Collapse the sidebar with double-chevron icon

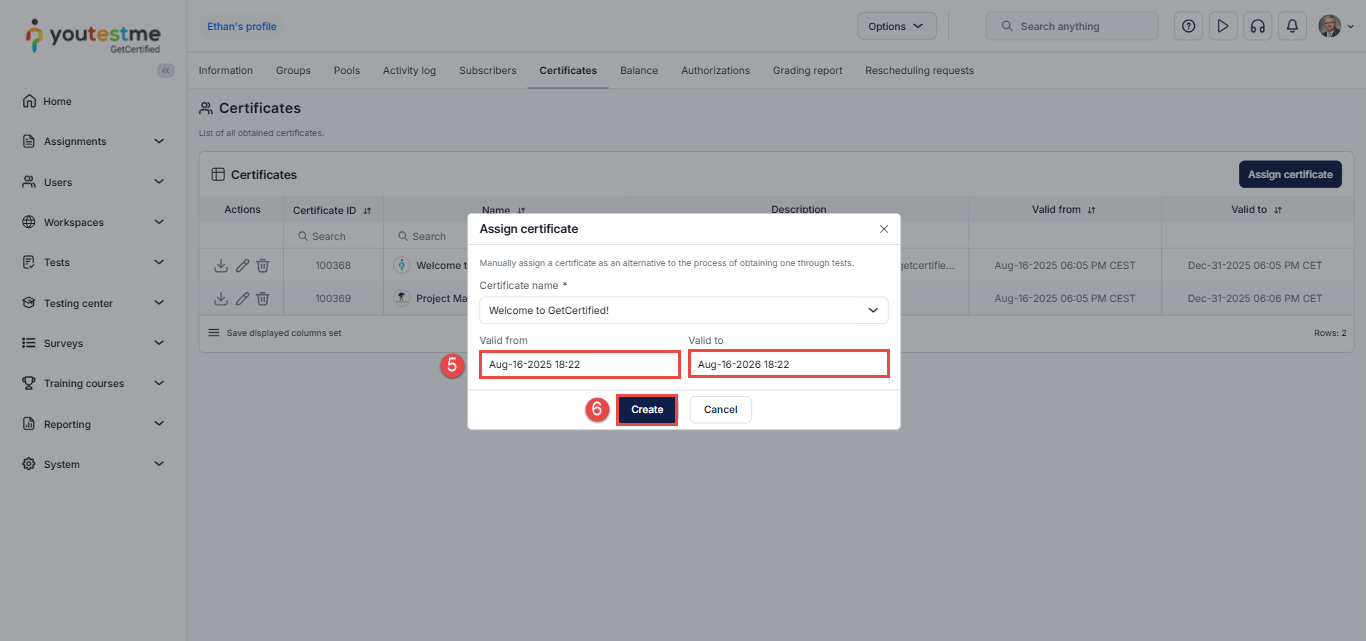tap(166, 70)
